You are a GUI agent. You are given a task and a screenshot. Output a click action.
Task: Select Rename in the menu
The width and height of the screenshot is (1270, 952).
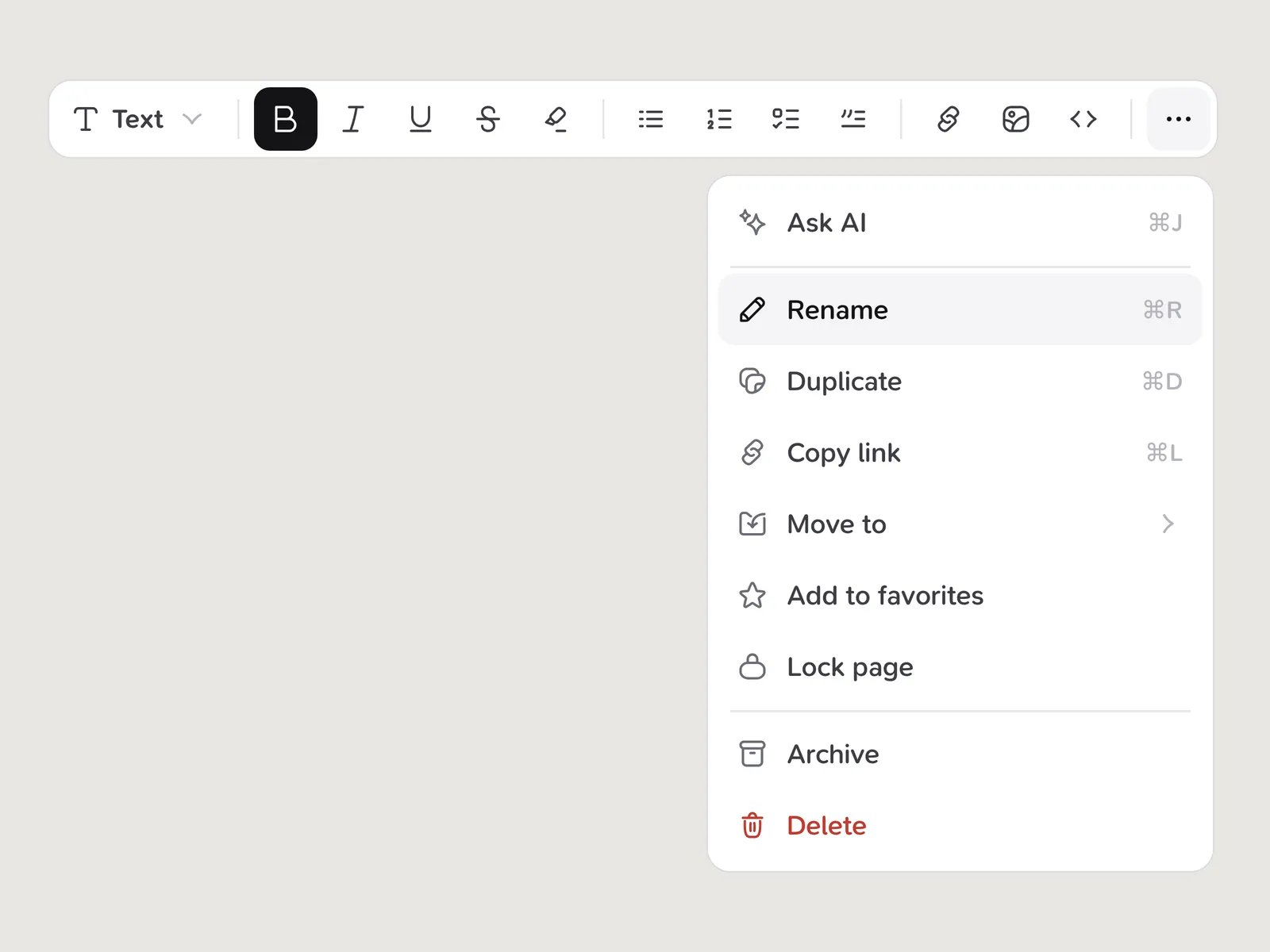[x=960, y=309]
